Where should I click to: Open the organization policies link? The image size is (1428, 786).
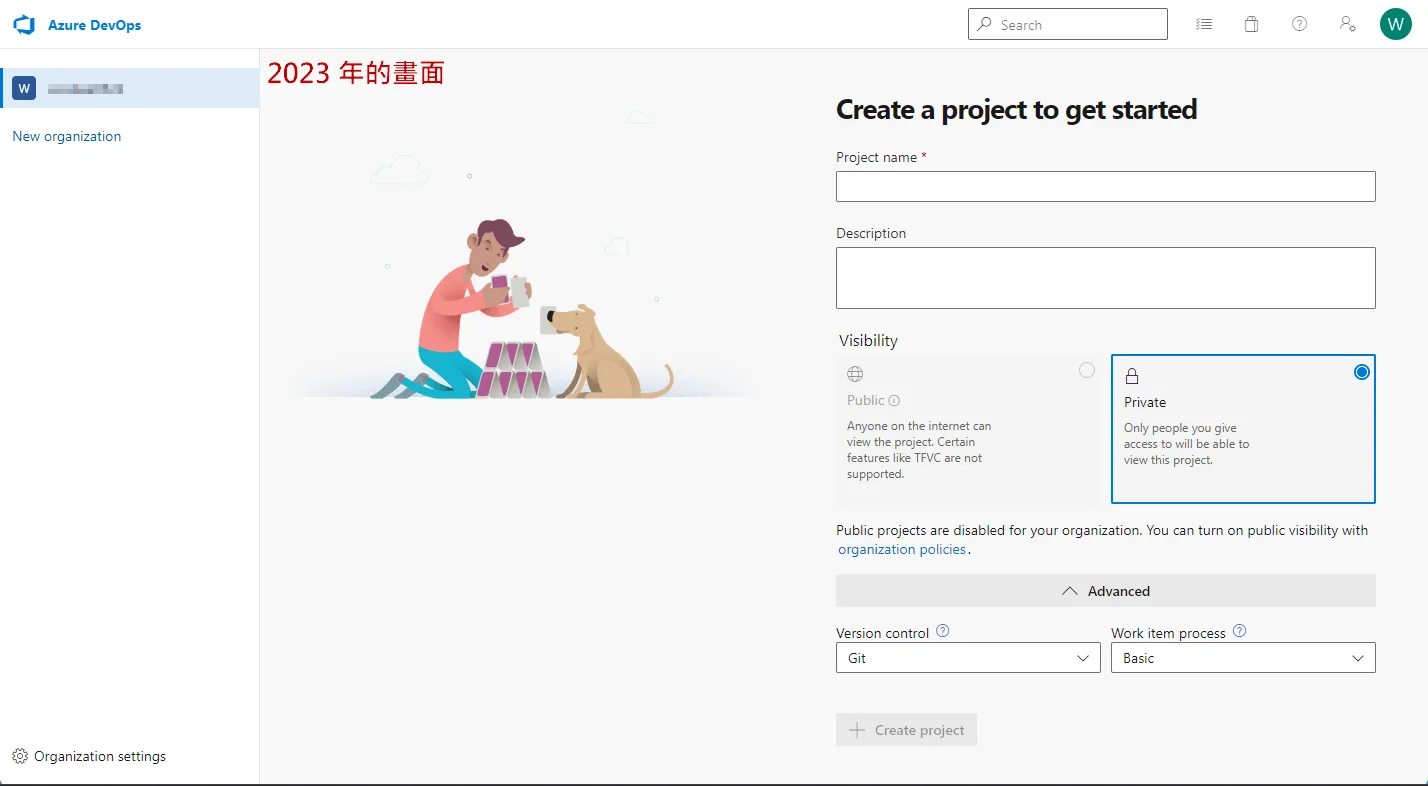(x=902, y=549)
